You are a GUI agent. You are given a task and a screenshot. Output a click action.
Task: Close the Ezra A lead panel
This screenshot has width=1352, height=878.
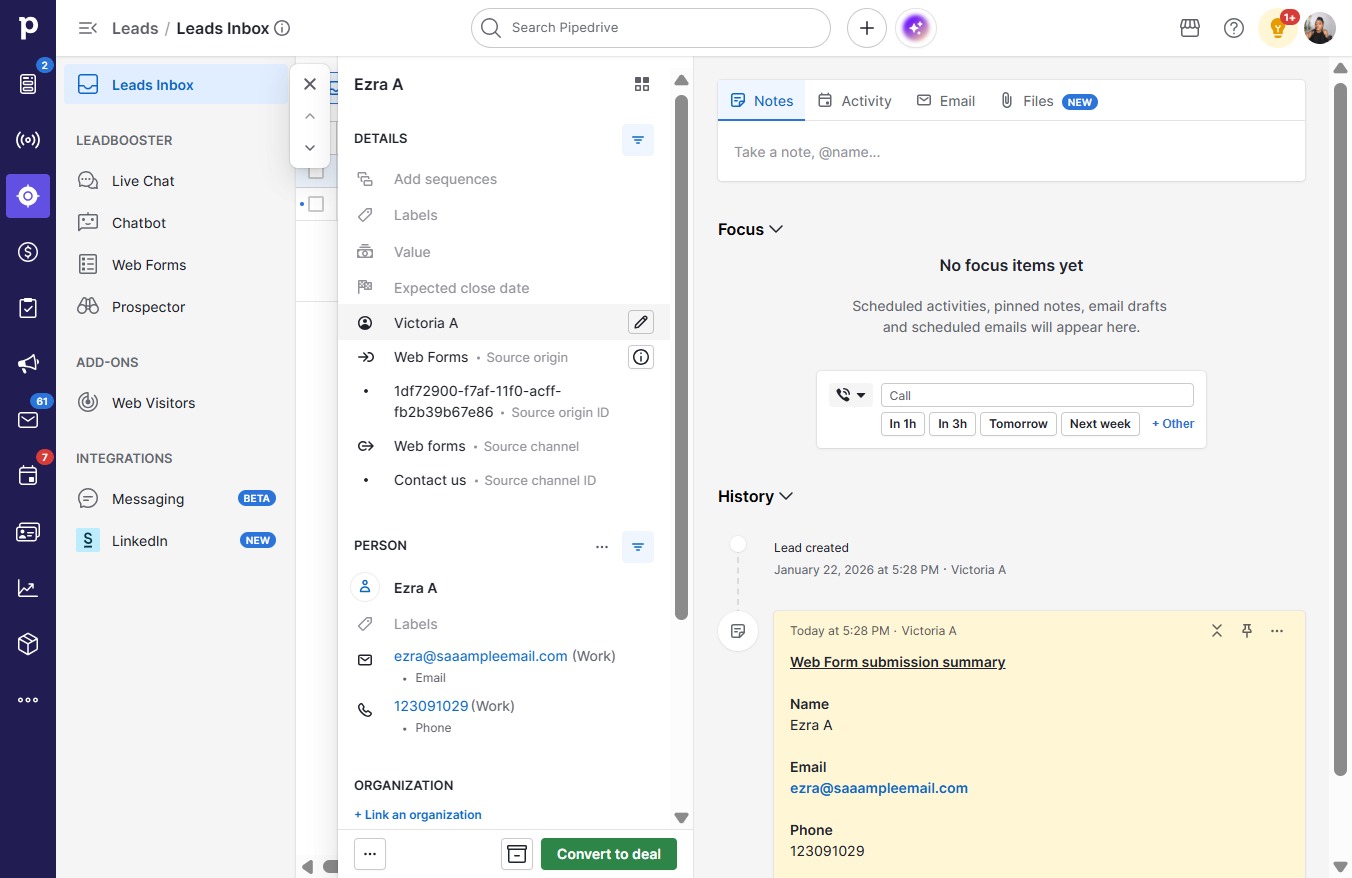point(310,84)
